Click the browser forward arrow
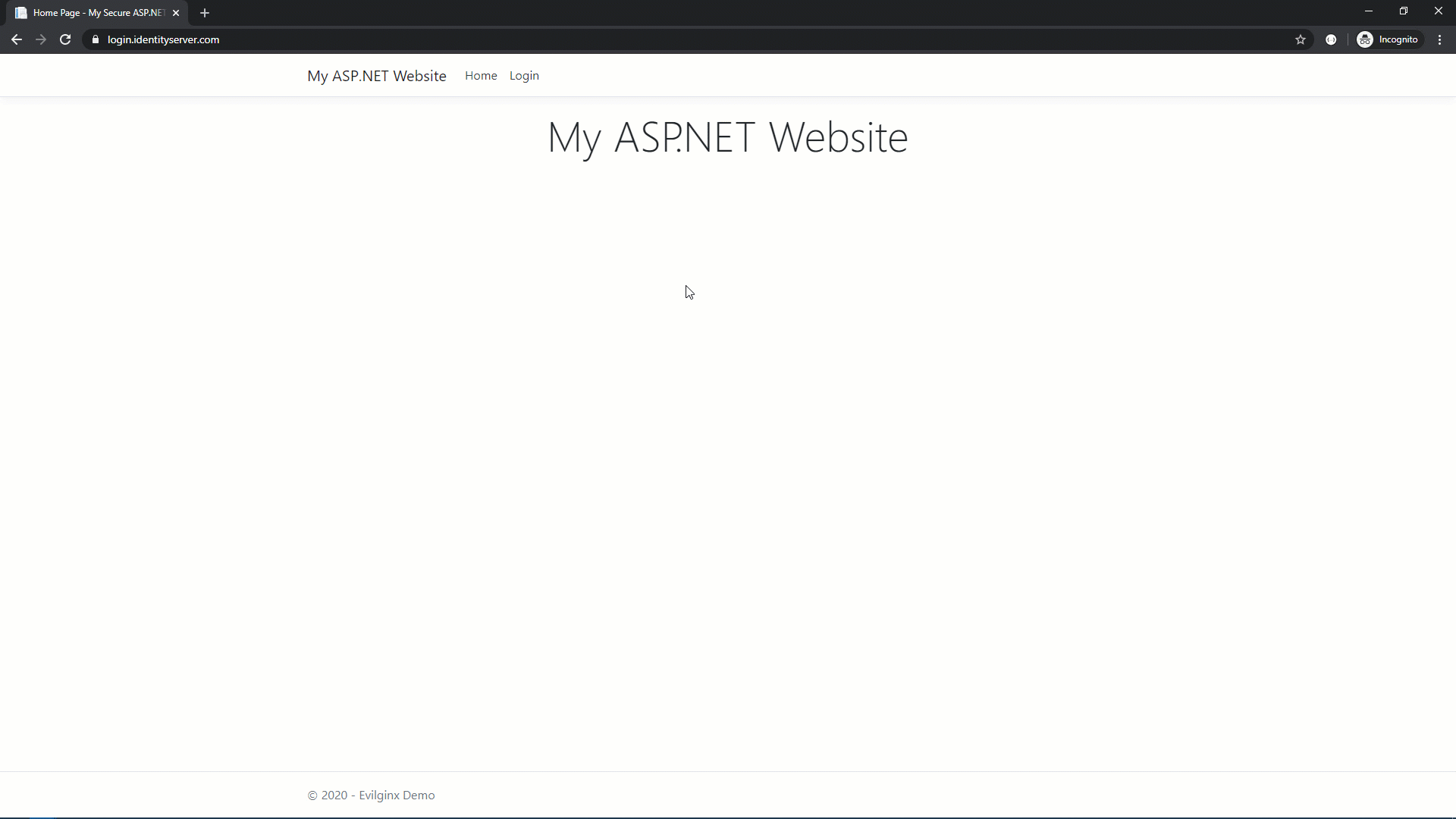The image size is (1456, 819). 41,39
